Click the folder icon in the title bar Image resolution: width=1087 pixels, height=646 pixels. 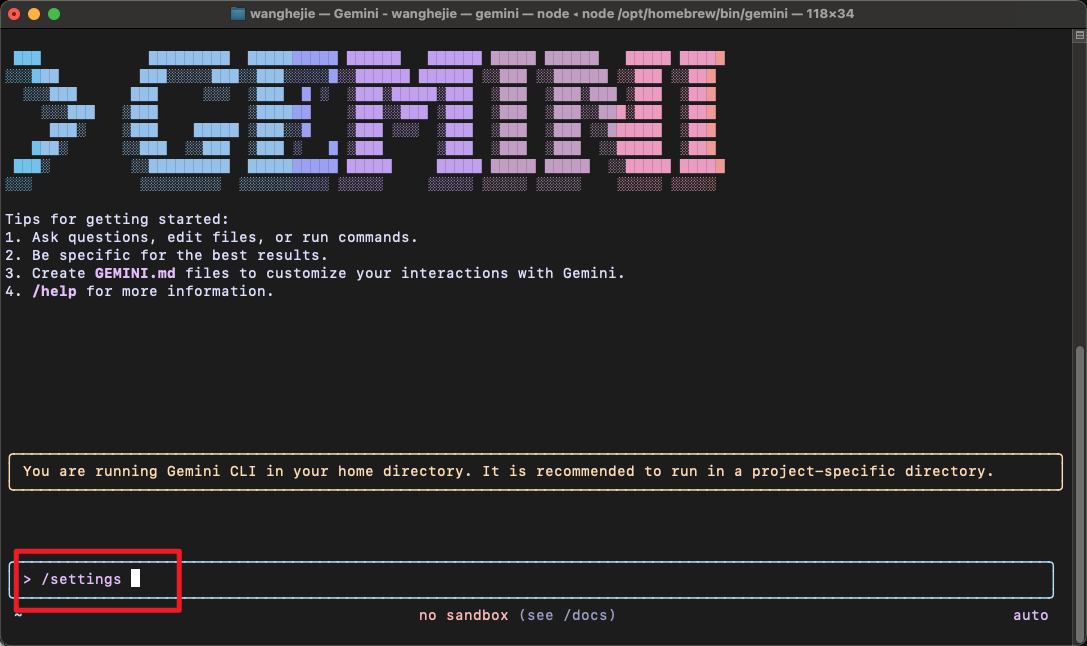238,14
